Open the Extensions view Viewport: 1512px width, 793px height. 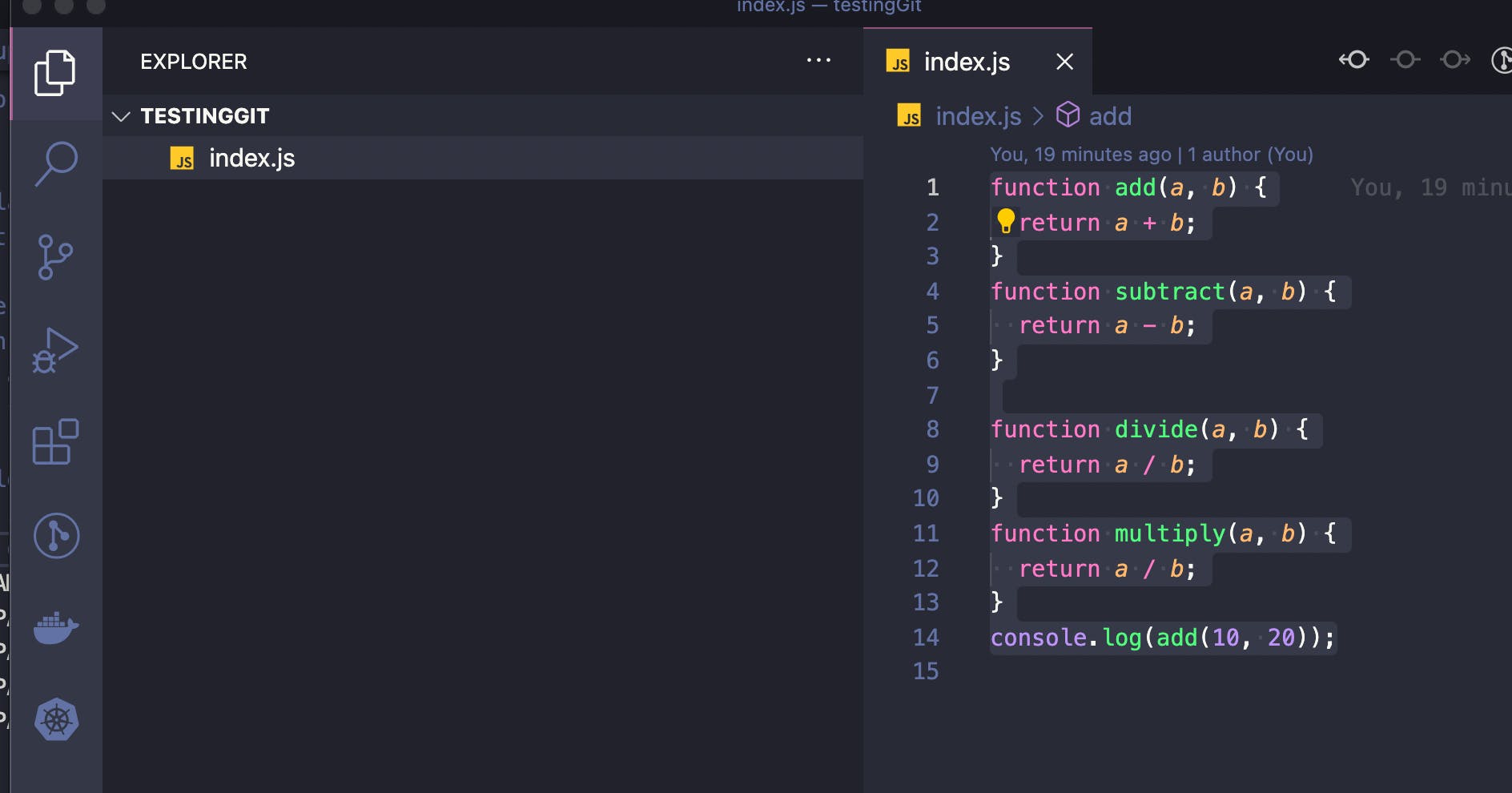click(x=55, y=441)
